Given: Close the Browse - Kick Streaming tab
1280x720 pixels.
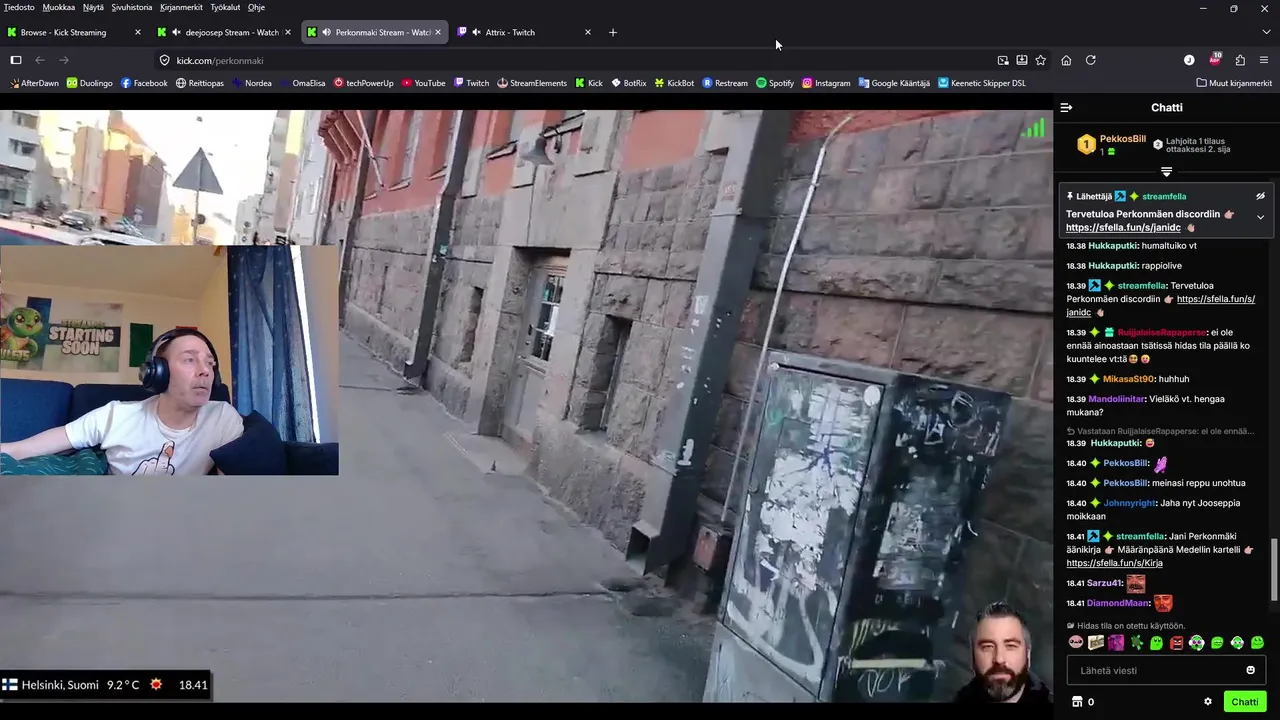Looking at the screenshot, I should point(137,32).
